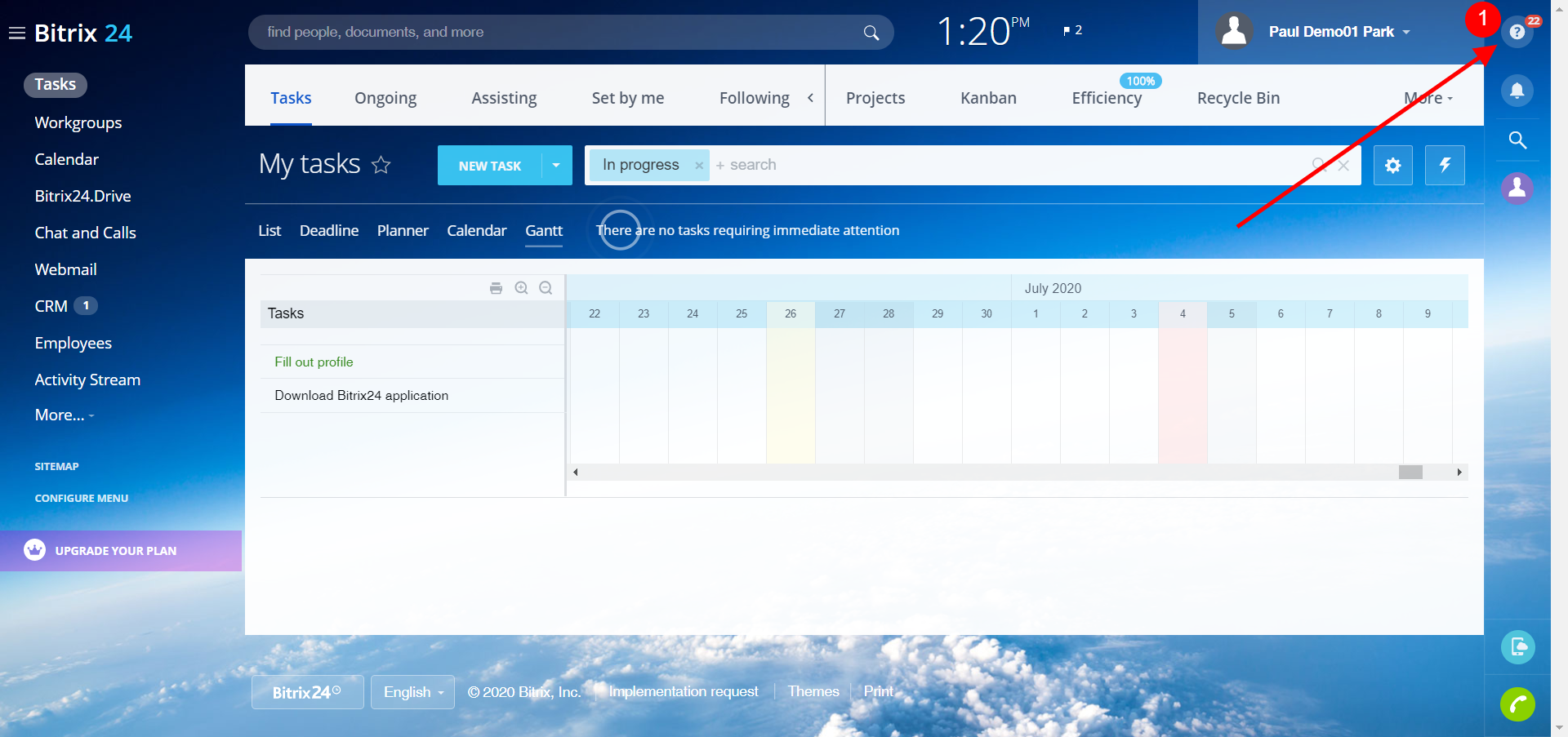Image resolution: width=1568 pixels, height=737 pixels.
Task: Open Calendar in left menu
Action: click(x=66, y=159)
